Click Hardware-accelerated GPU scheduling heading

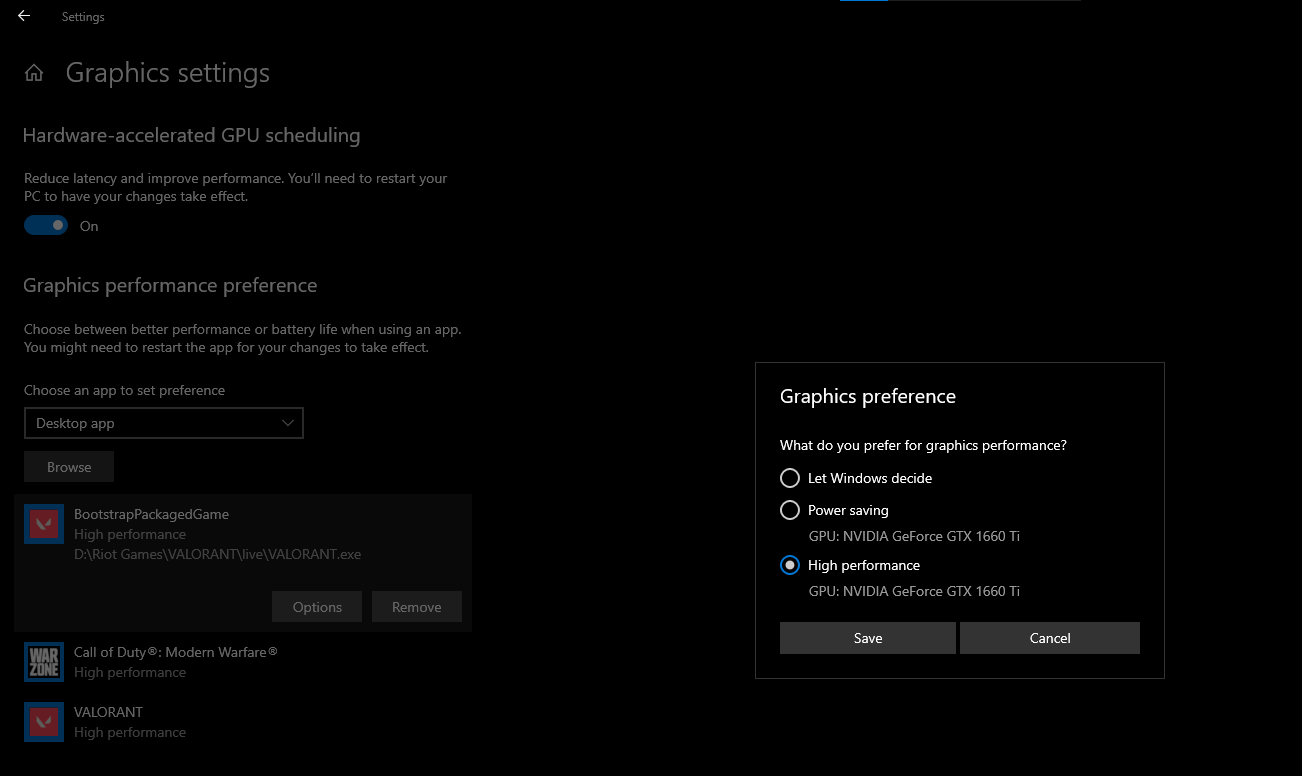pos(192,135)
